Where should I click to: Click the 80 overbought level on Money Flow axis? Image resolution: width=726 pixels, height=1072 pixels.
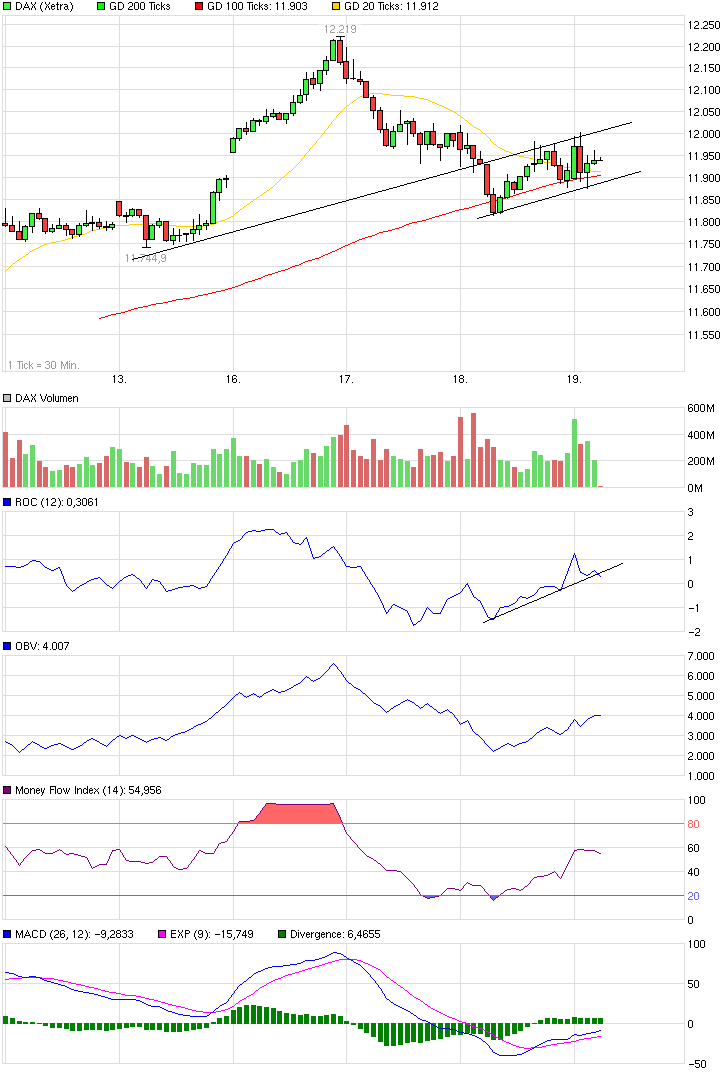click(693, 824)
